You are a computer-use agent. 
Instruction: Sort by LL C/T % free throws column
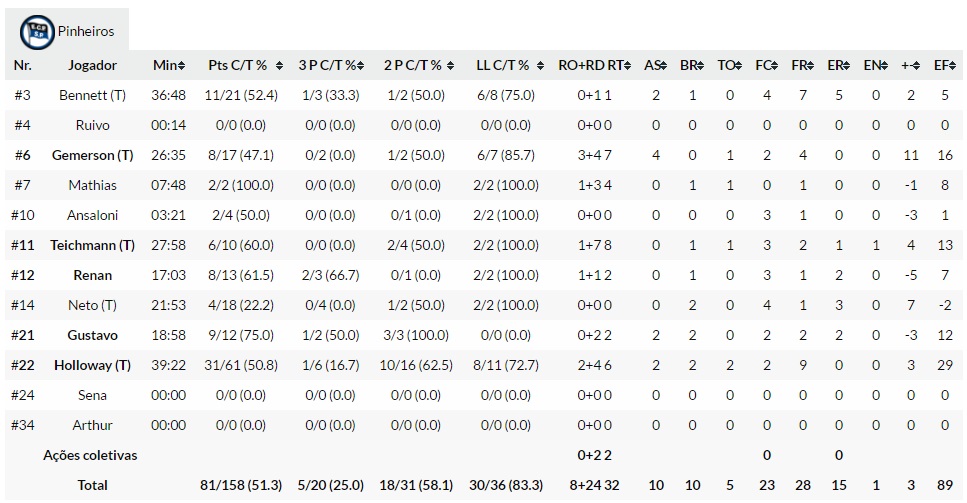point(508,65)
